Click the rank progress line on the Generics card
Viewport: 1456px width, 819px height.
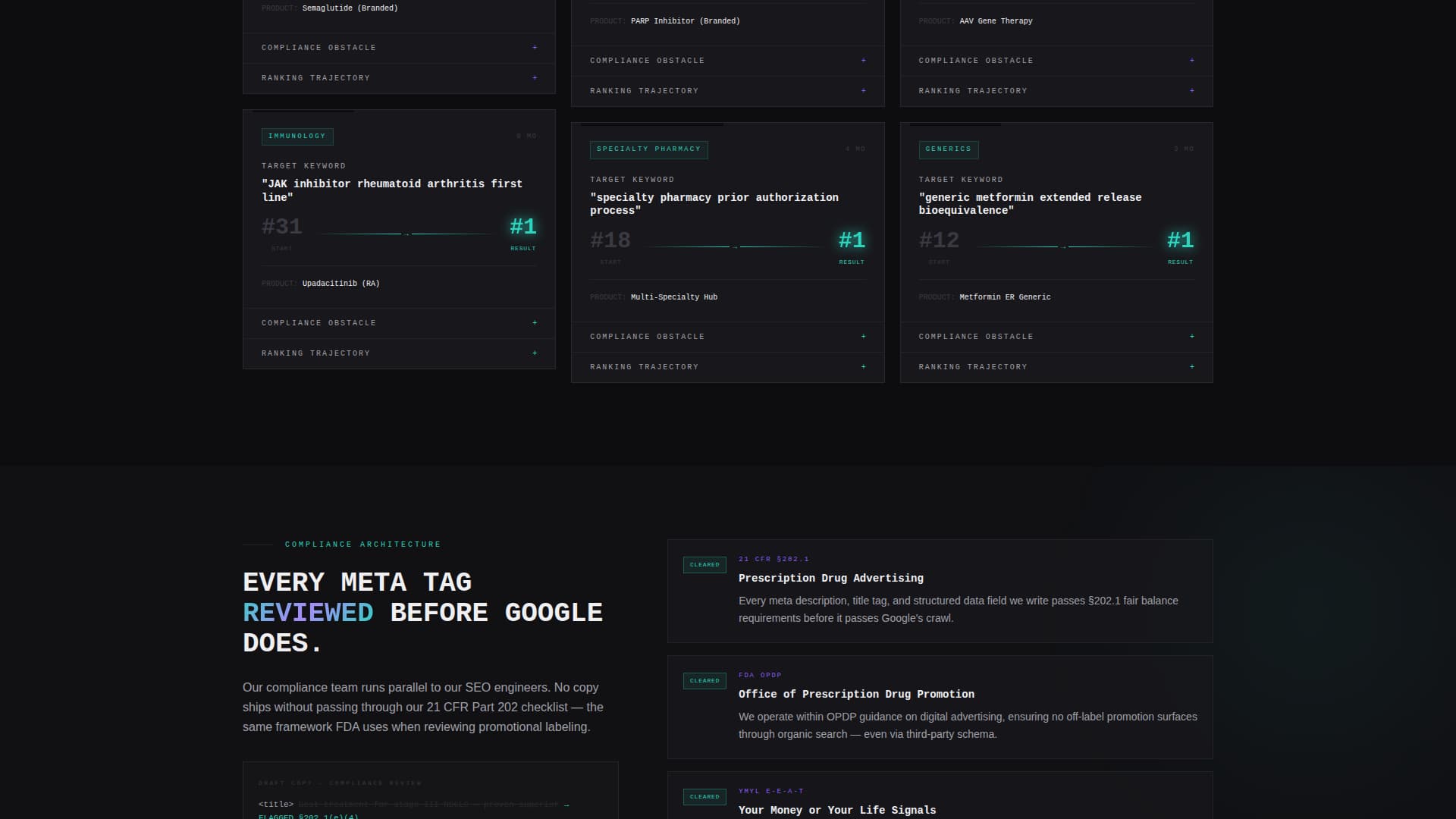pyautogui.click(x=1063, y=247)
